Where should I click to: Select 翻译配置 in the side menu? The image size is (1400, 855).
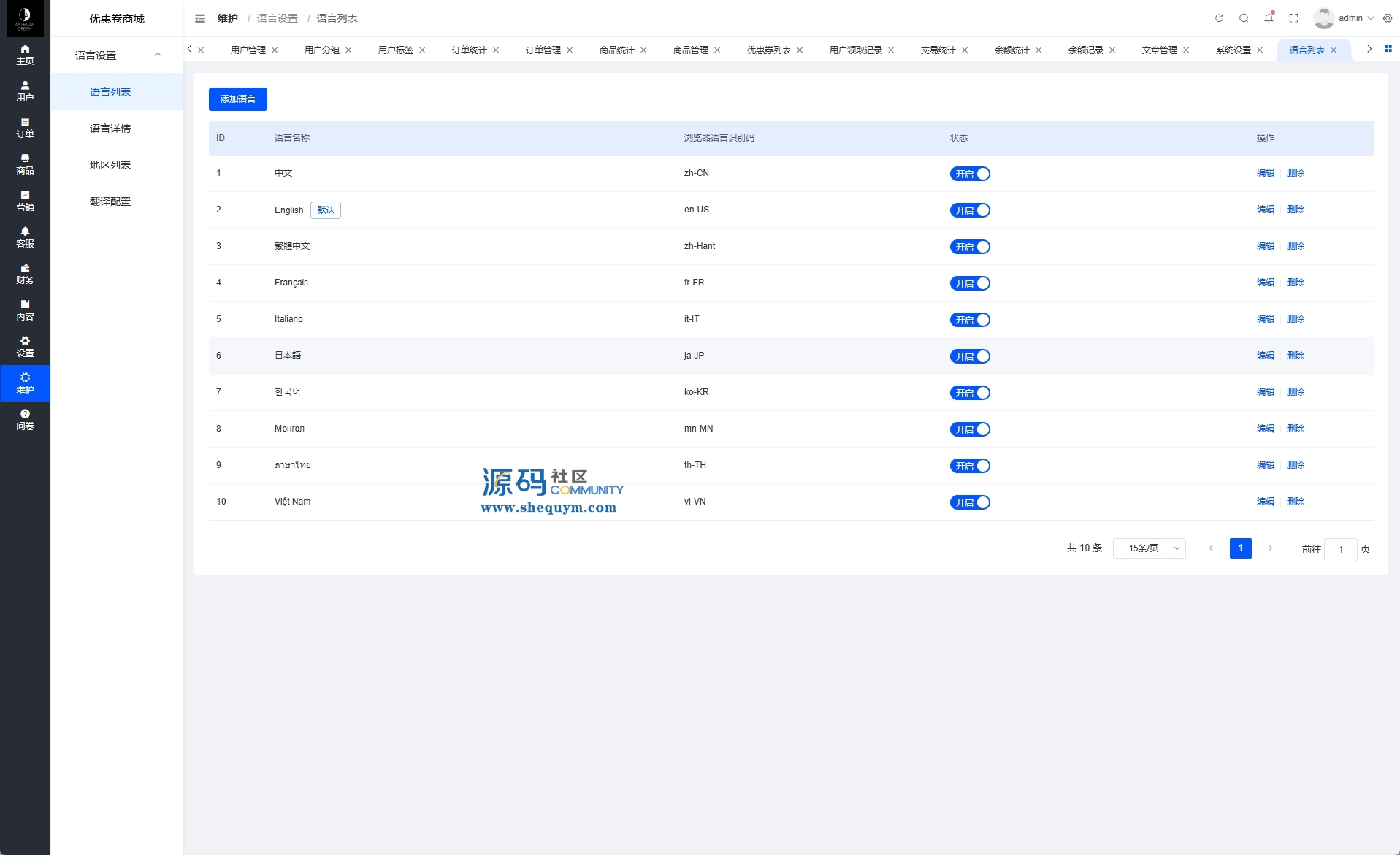pyautogui.click(x=110, y=202)
